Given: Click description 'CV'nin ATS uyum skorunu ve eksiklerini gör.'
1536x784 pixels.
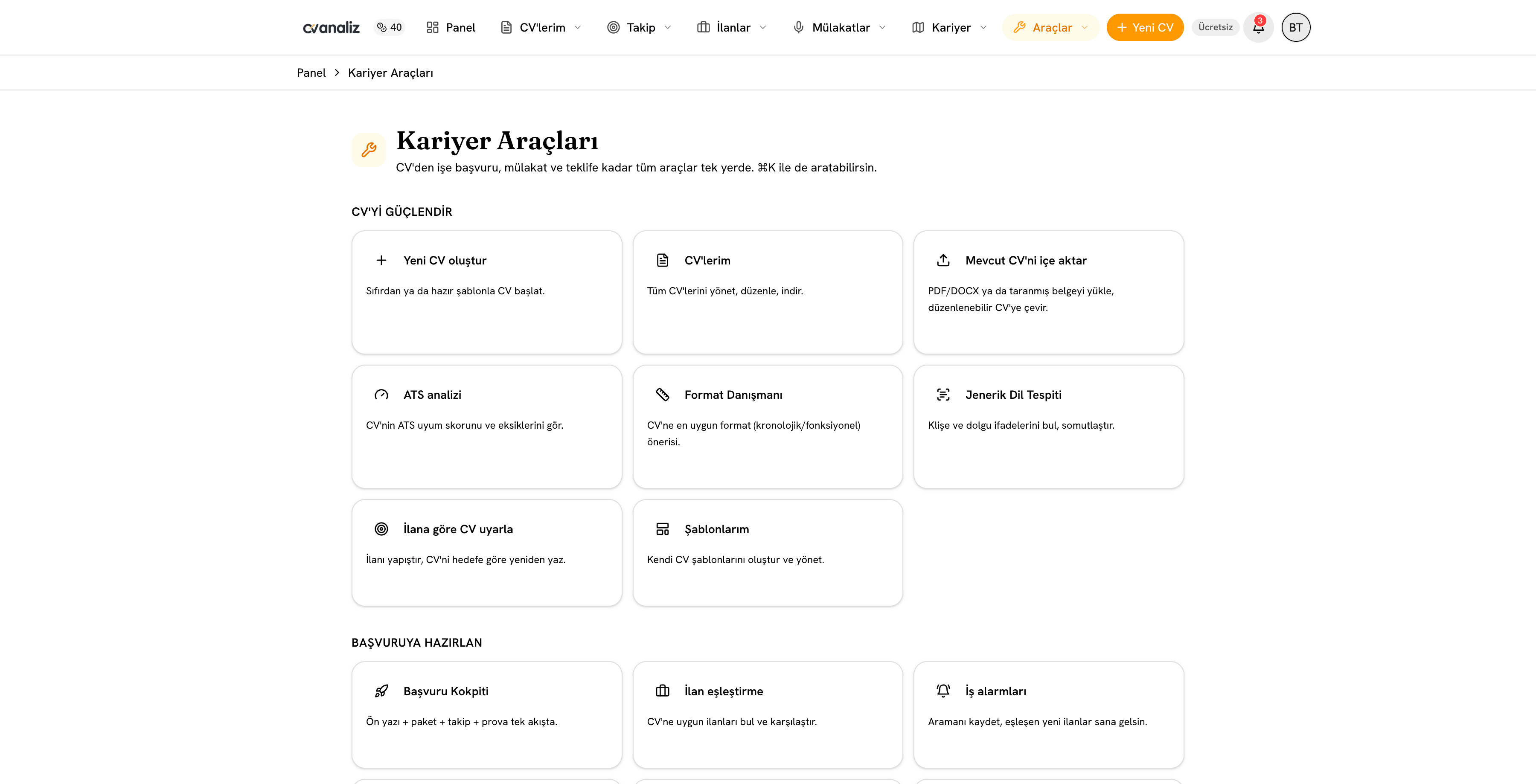Looking at the screenshot, I should [x=465, y=425].
